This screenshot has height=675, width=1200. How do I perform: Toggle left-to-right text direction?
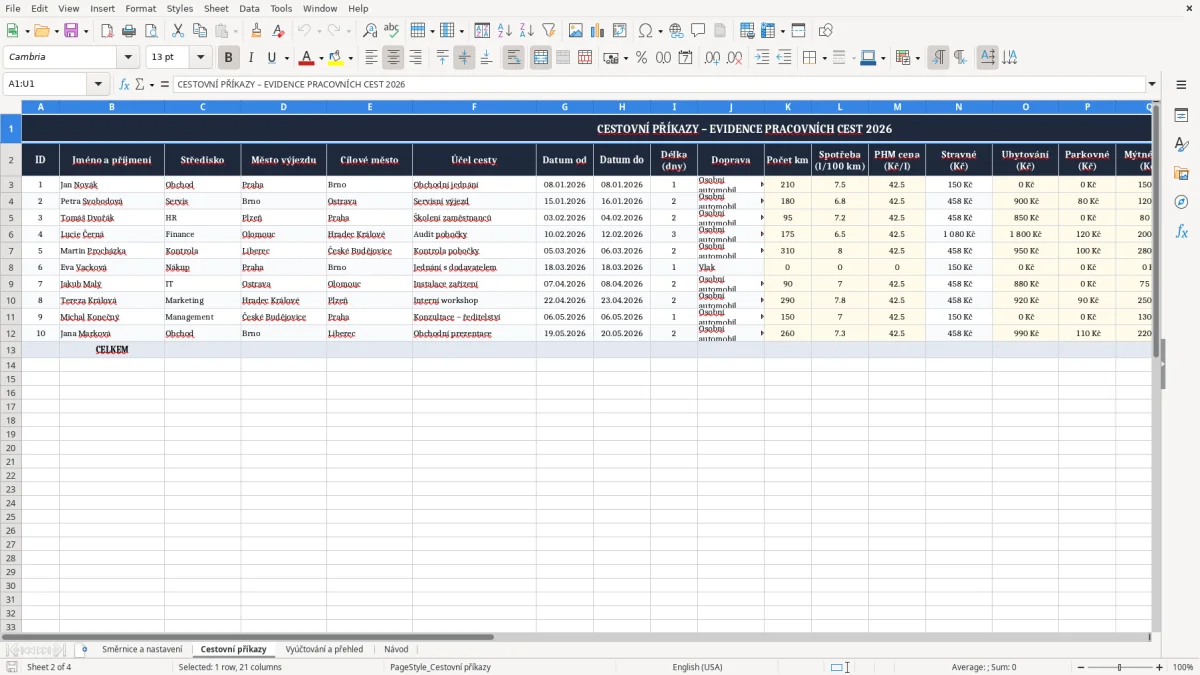point(938,58)
